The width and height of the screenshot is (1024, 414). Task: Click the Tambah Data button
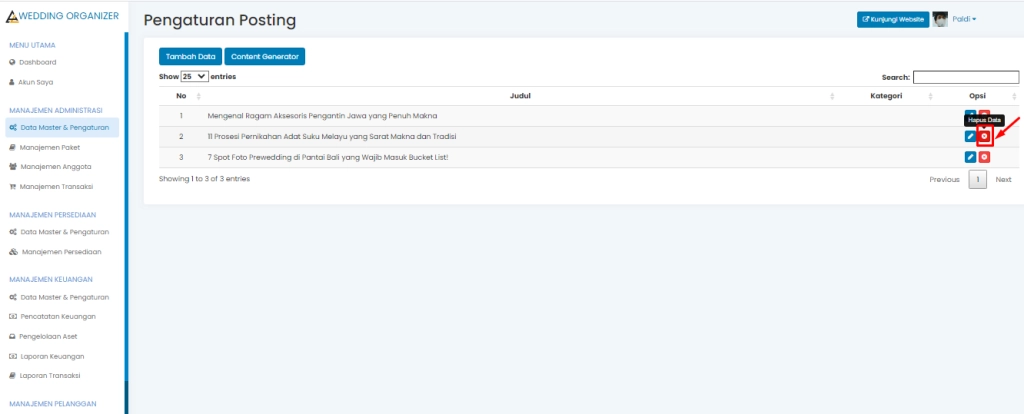(x=190, y=57)
